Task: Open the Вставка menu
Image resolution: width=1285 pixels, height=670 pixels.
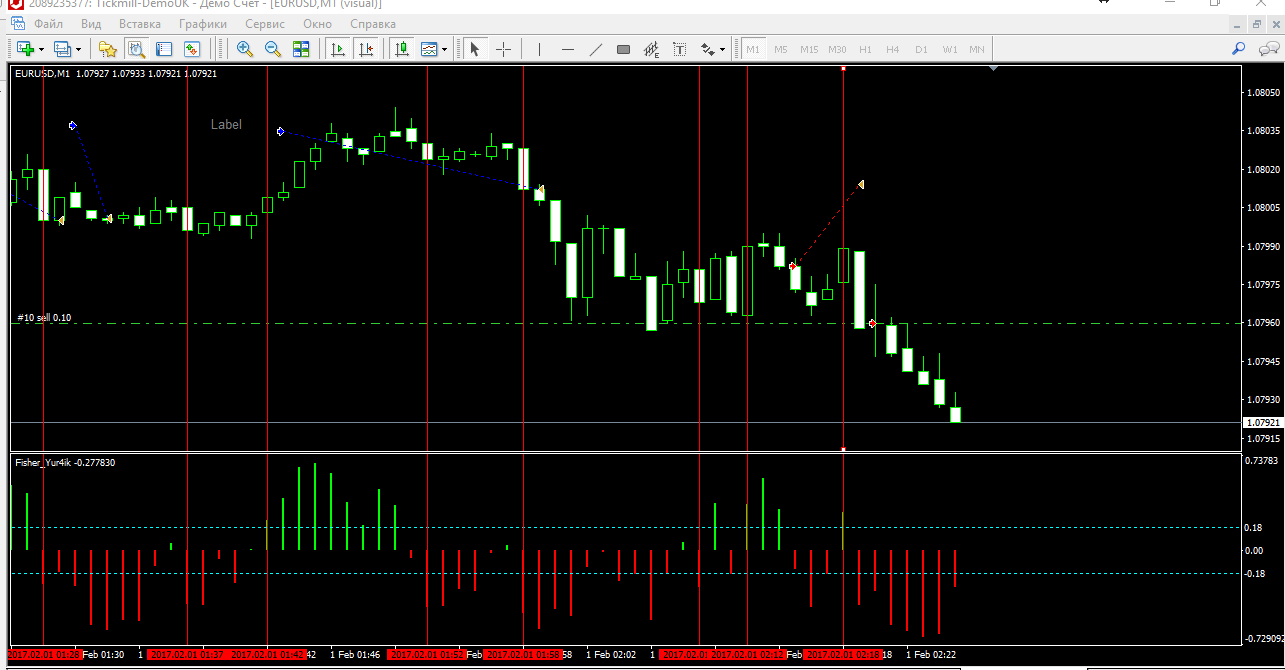Action: coord(140,23)
